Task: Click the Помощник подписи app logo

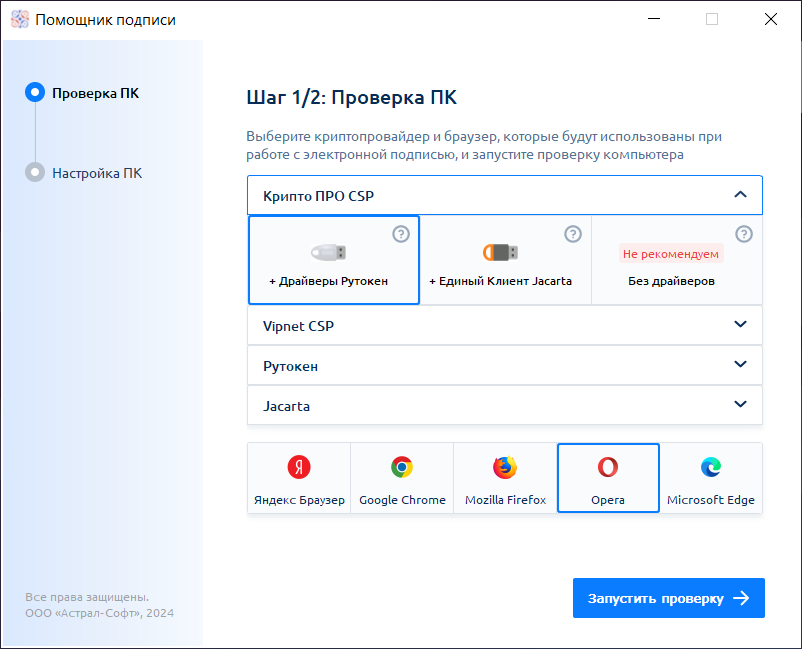Action: (x=20, y=19)
